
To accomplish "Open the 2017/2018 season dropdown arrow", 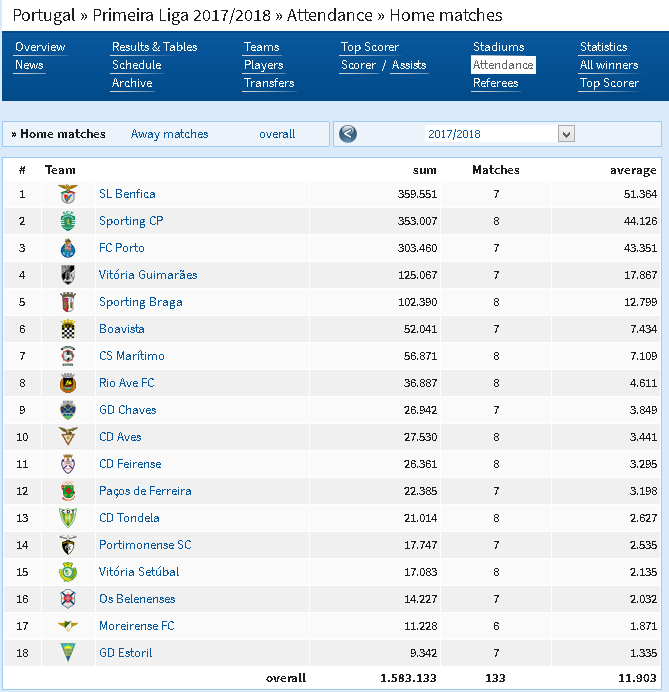I will [x=566, y=134].
